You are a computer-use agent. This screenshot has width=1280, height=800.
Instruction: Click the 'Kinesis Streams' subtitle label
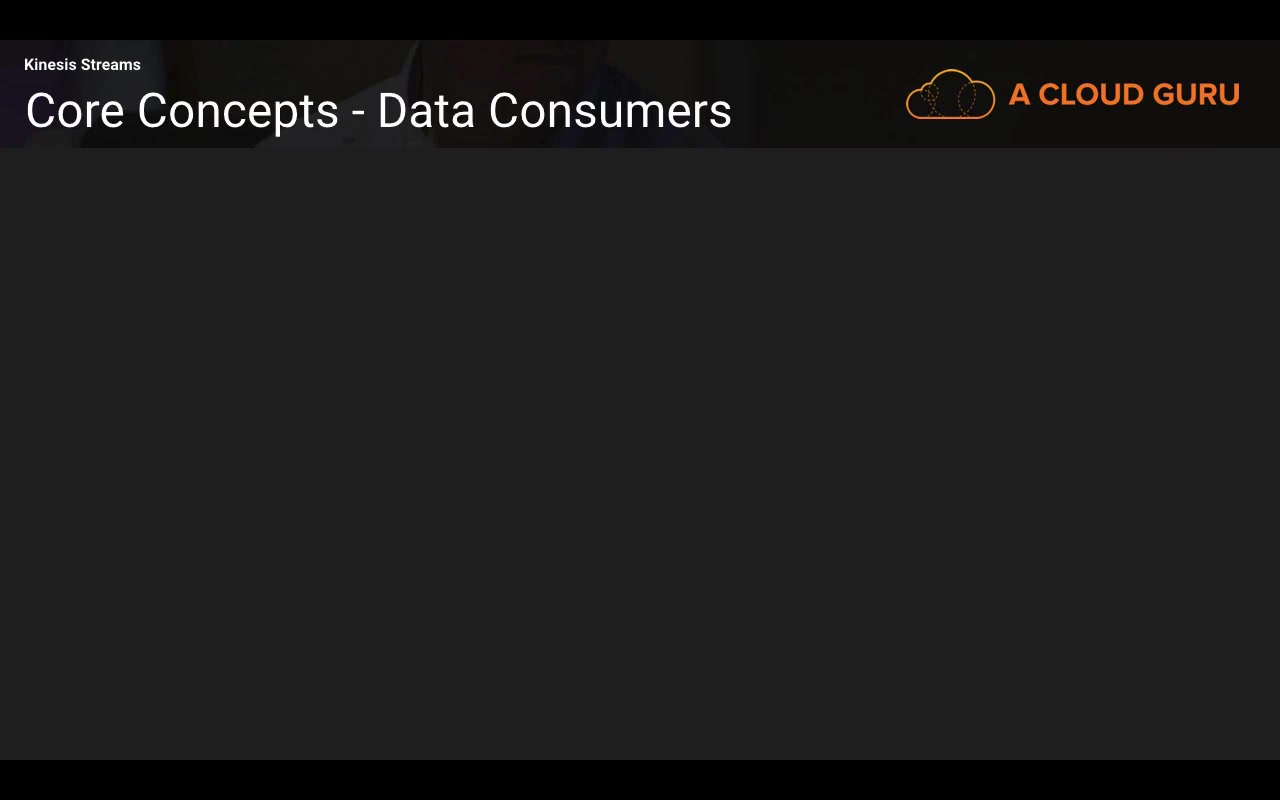82,65
